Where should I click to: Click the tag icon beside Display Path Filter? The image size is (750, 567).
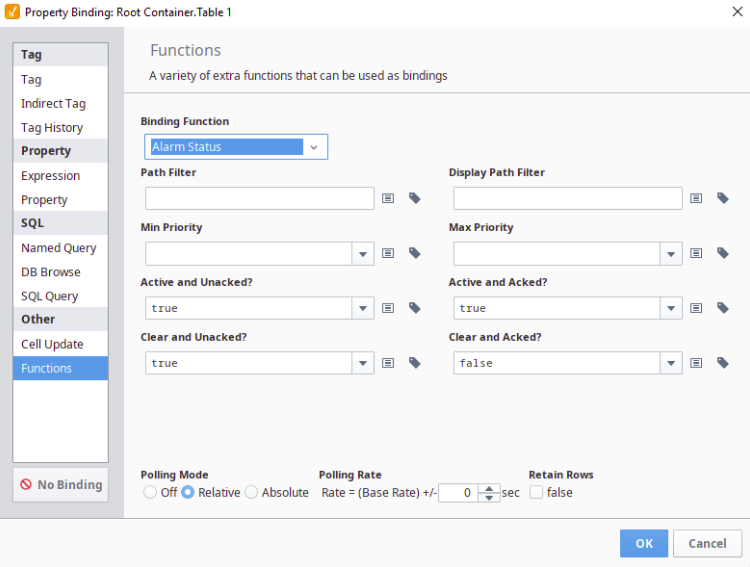(723, 199)
